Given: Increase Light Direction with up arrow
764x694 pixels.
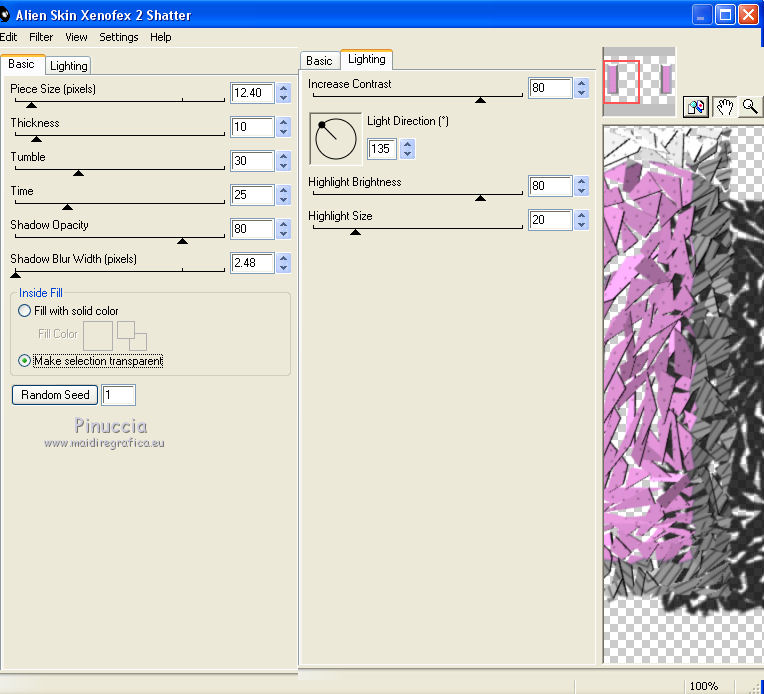Looking at the screenshot, I should click(408, 144).
